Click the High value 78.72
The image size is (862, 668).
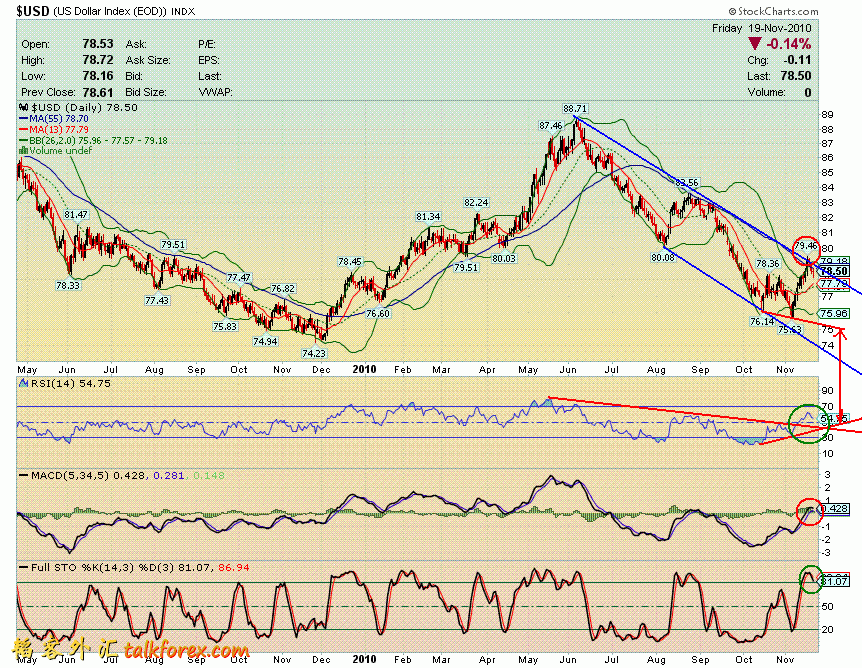click(x=98, y=60)
